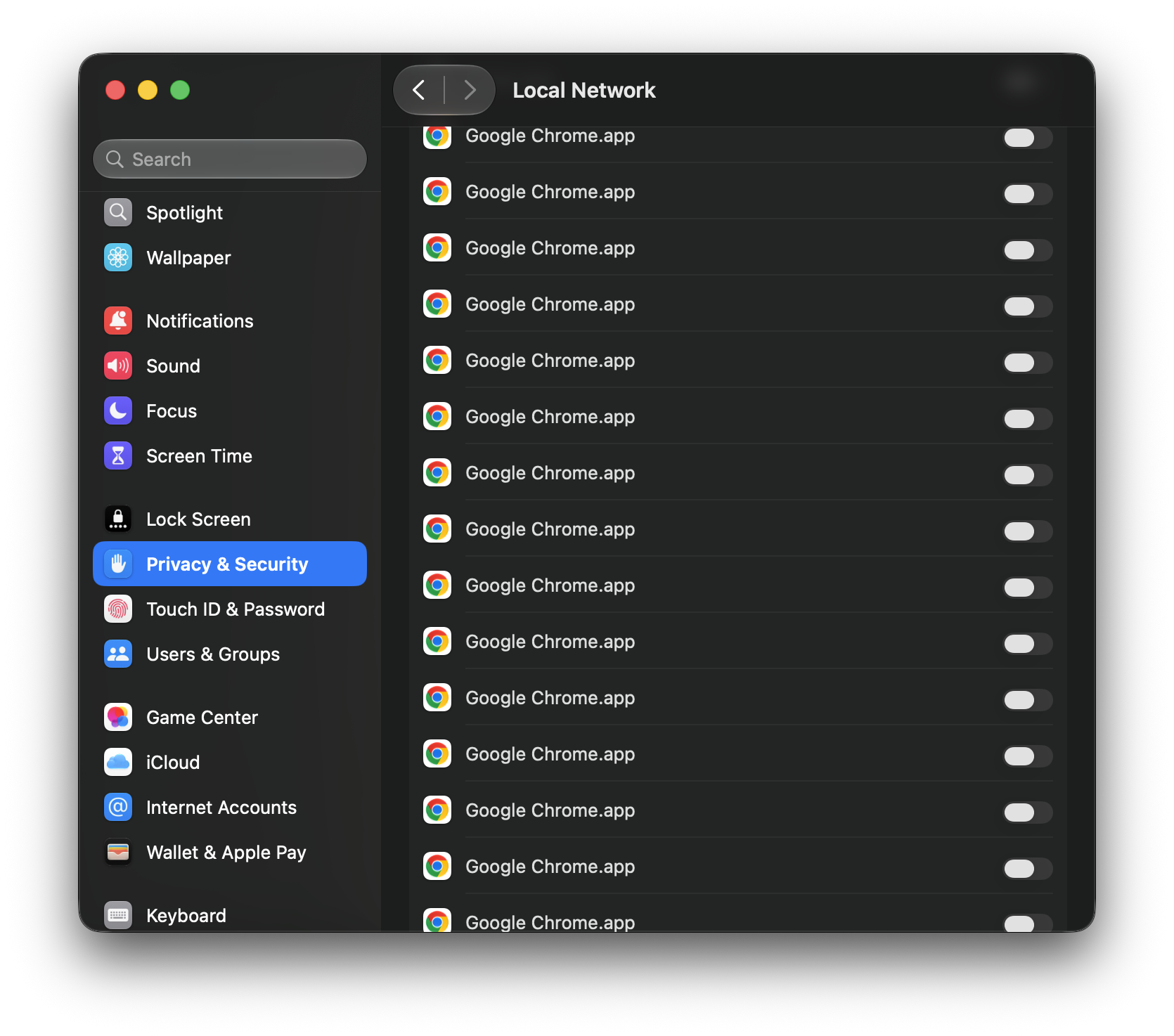Click the Local Network page title
The width and height of the screenshot is (1174, 1036).
tap(584, 90)
